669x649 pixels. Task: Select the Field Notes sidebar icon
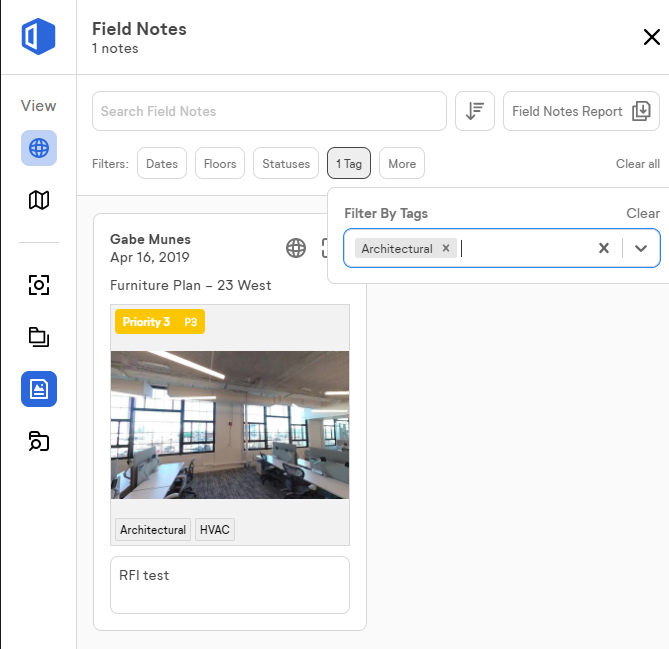click(x=39, y=389)
